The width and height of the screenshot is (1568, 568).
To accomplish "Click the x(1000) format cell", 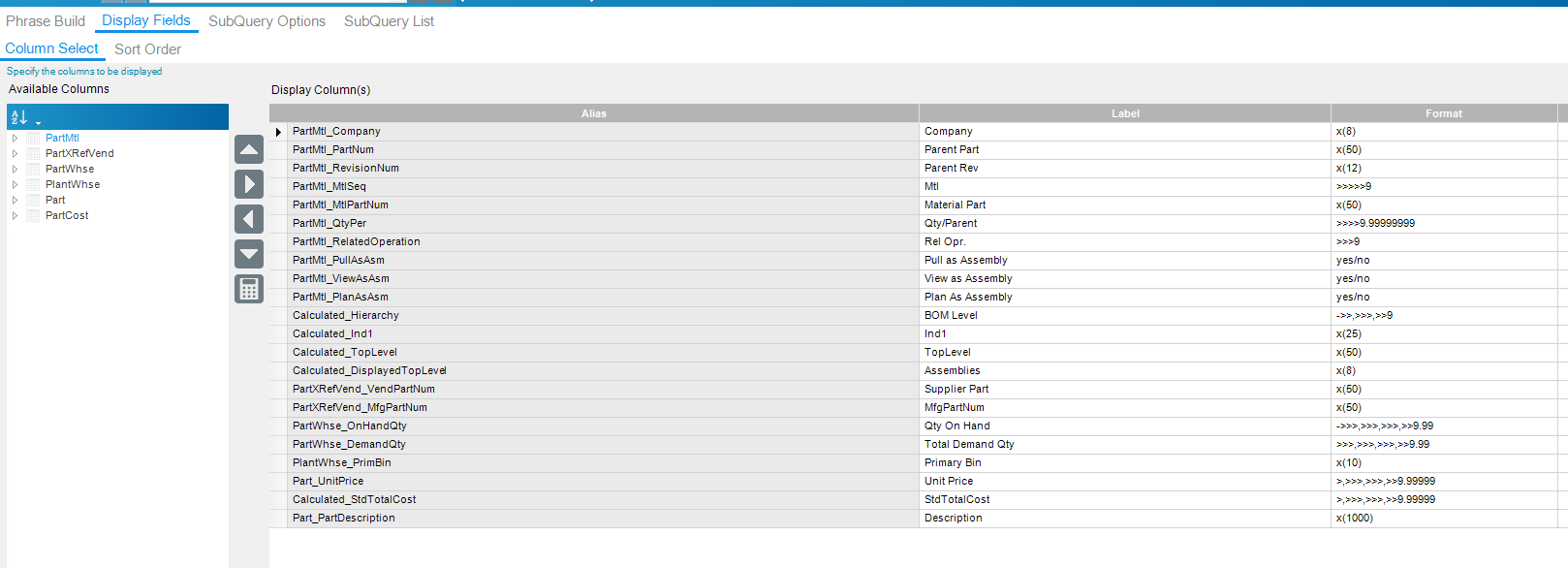I will (x=1444, y=519).
